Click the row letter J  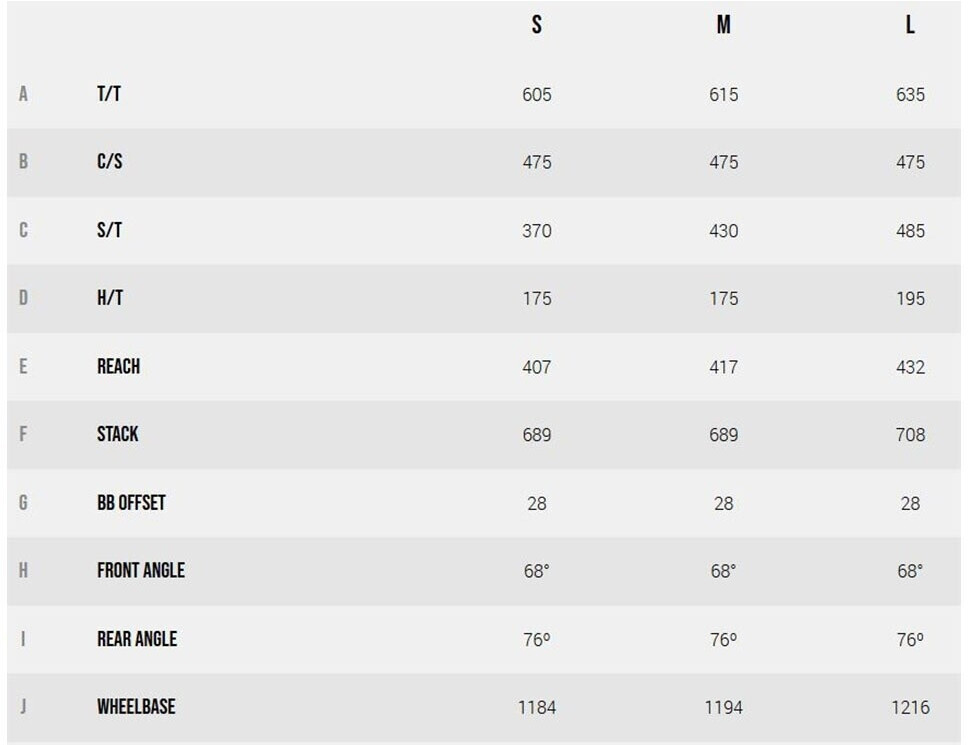(x=23, y=706)
